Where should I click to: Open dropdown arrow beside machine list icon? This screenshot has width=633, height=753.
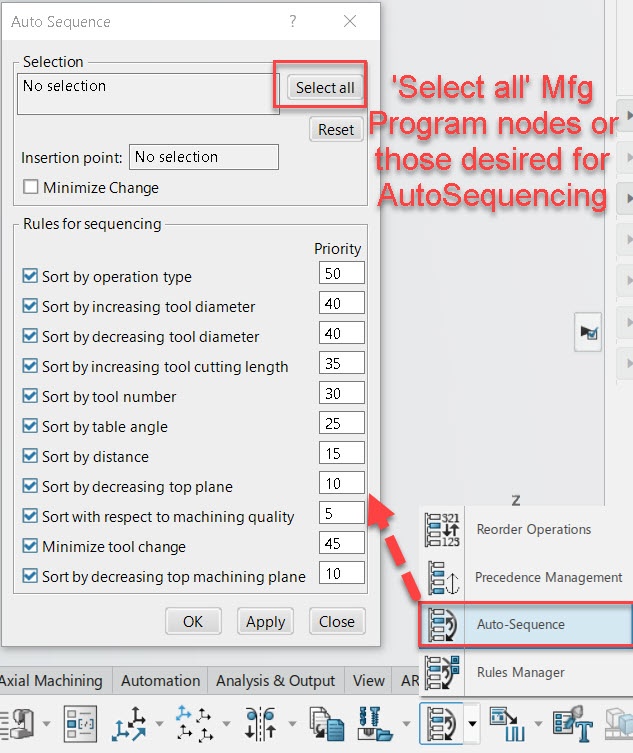point(47,723)
